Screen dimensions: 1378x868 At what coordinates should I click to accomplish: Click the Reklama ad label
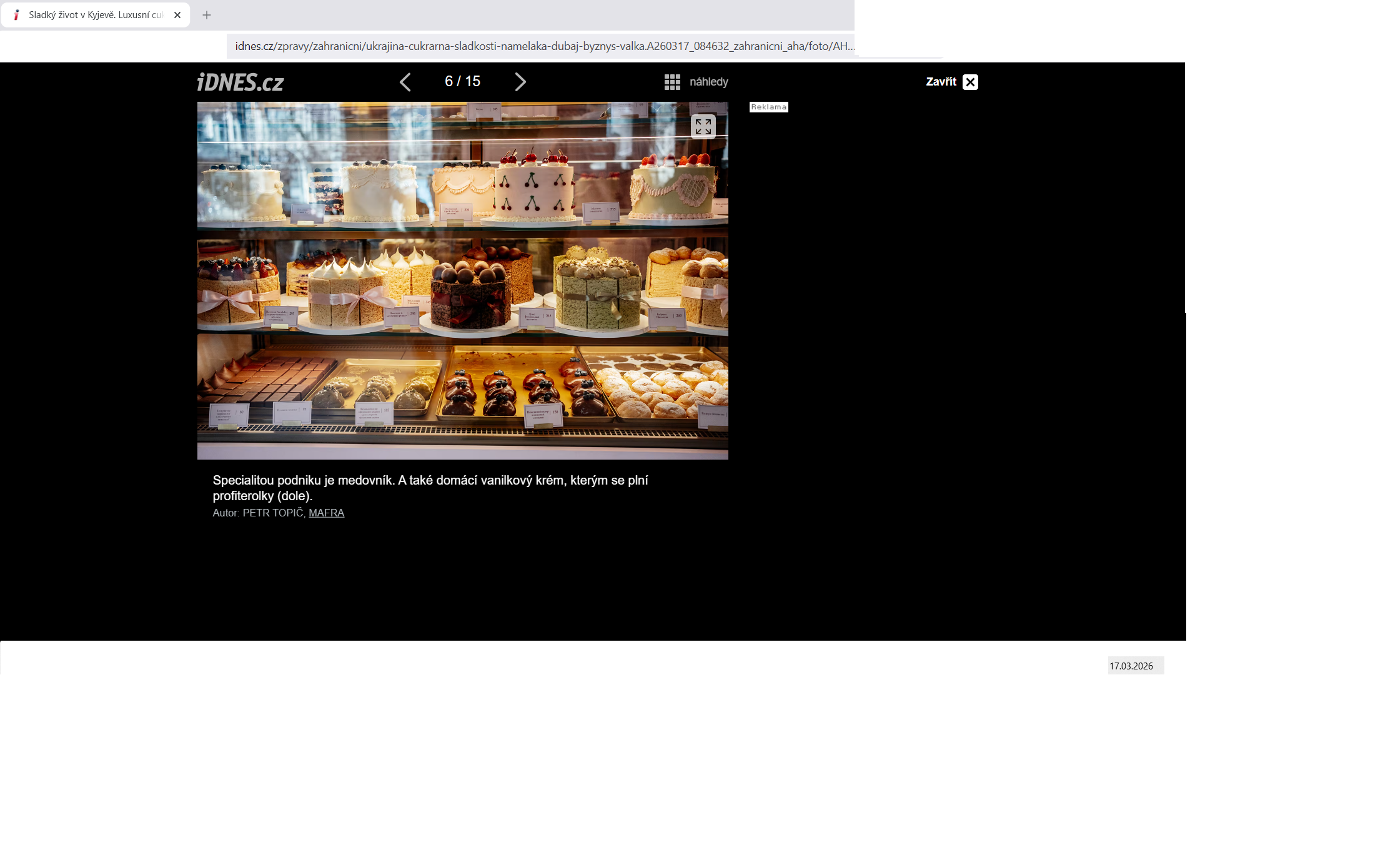(768, 107)
